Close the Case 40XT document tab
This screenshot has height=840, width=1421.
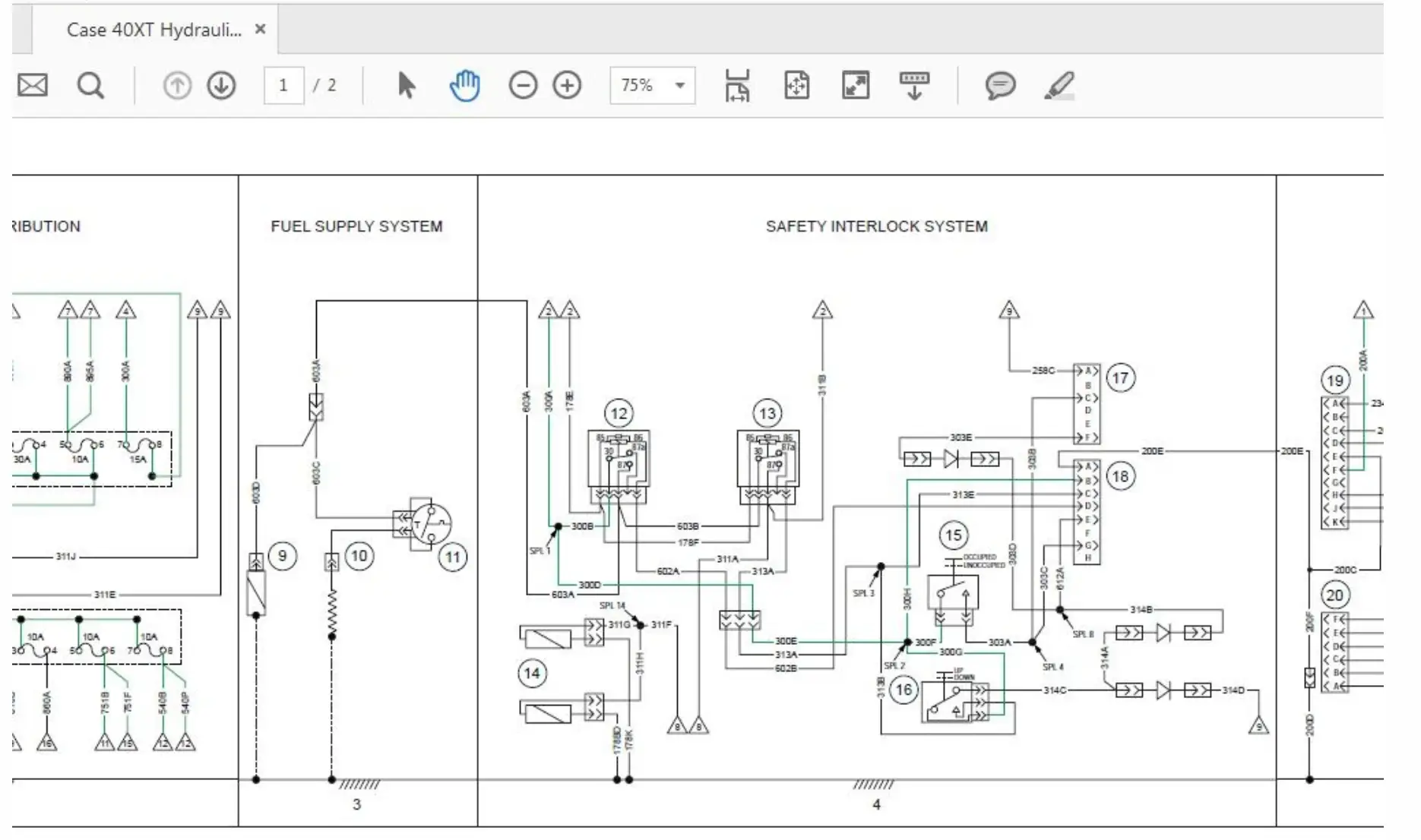coord(260,30)
